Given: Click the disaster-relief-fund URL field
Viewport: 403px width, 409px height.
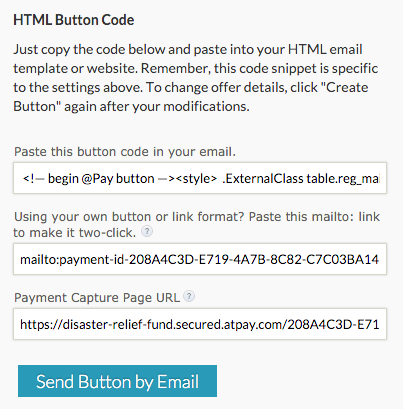Looking at the screenshot, I should tap(200, 324).
